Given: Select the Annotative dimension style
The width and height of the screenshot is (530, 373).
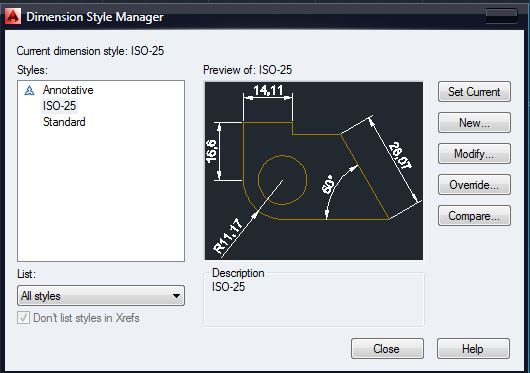Looking at the screenshot, I should 68,90.
